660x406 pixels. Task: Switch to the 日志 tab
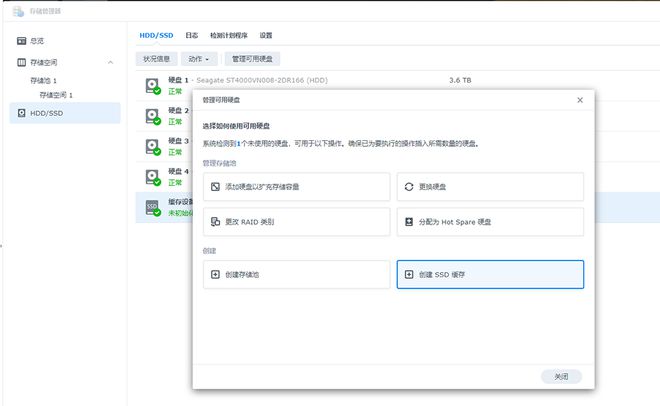191,35
